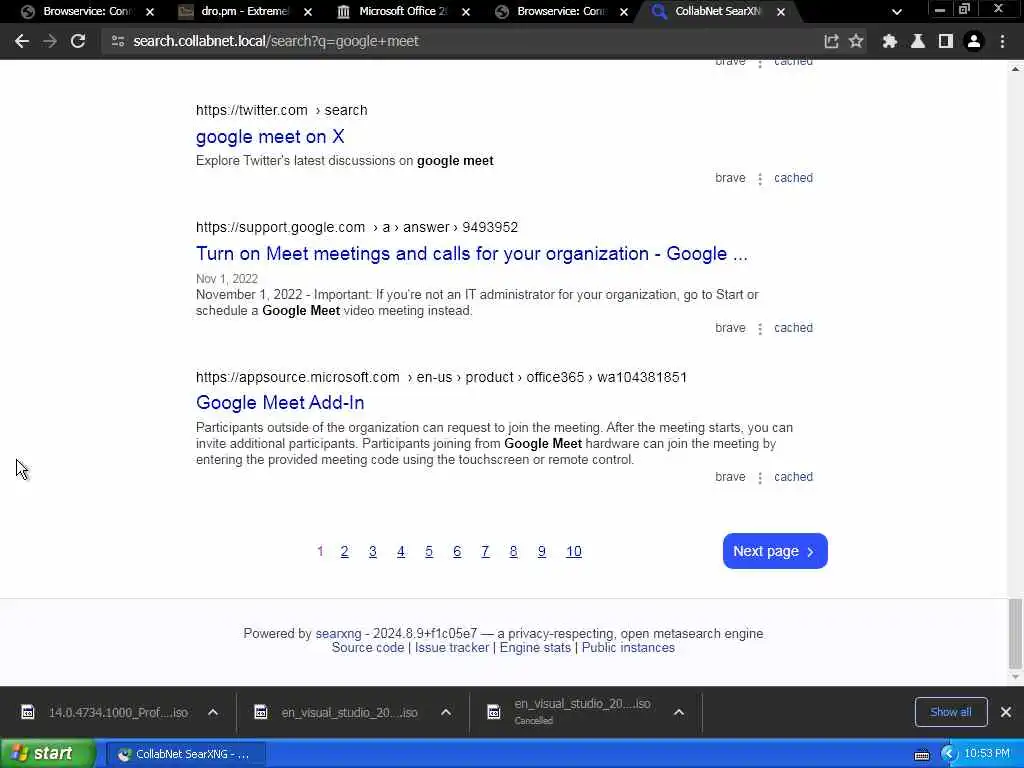Screen dimensions: 1024x768
Task: Open the Issue tracker footer link
Action: coord(452,648)
